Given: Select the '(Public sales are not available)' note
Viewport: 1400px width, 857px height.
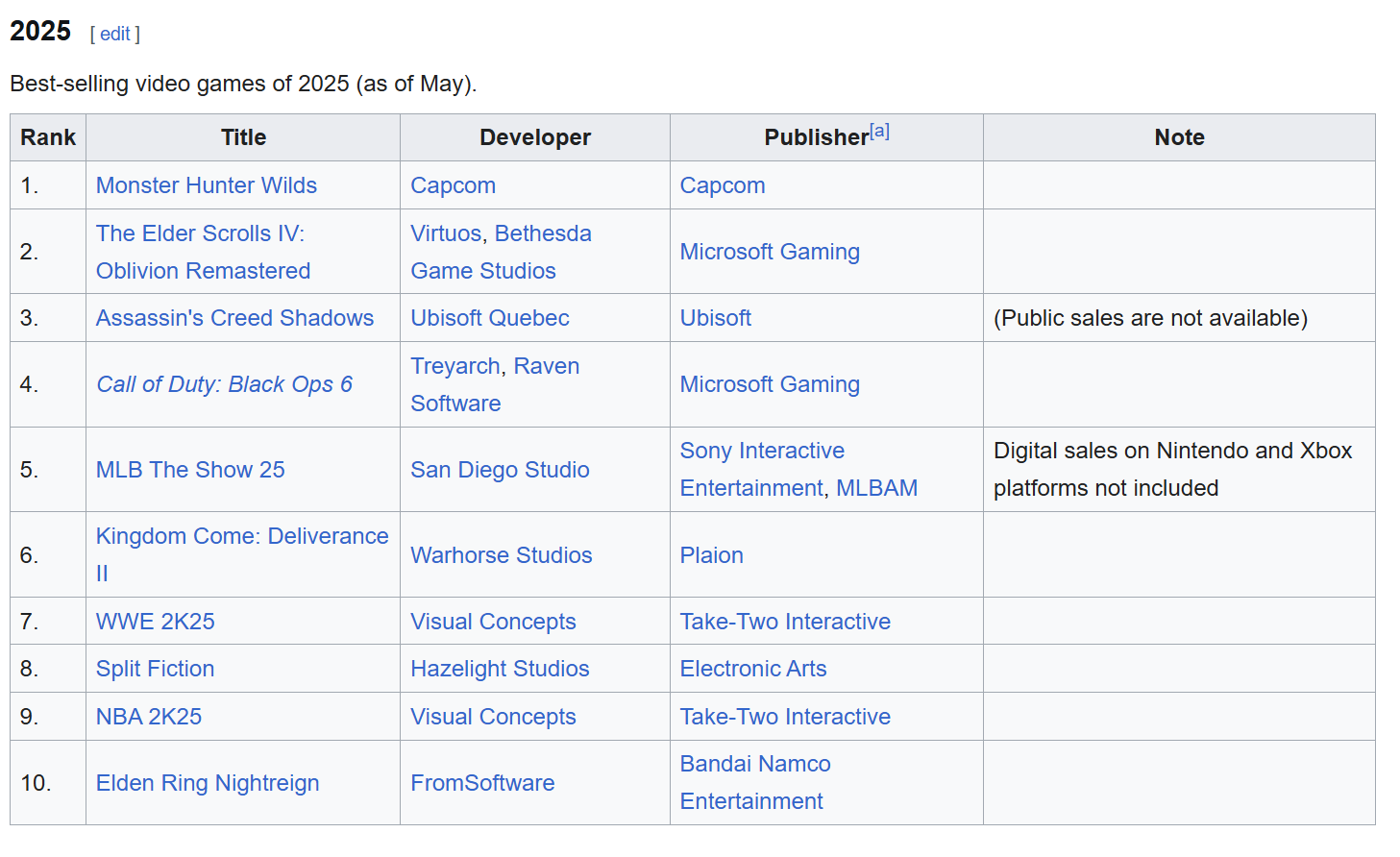Looking at the screenshot, I should [1150, 318].
